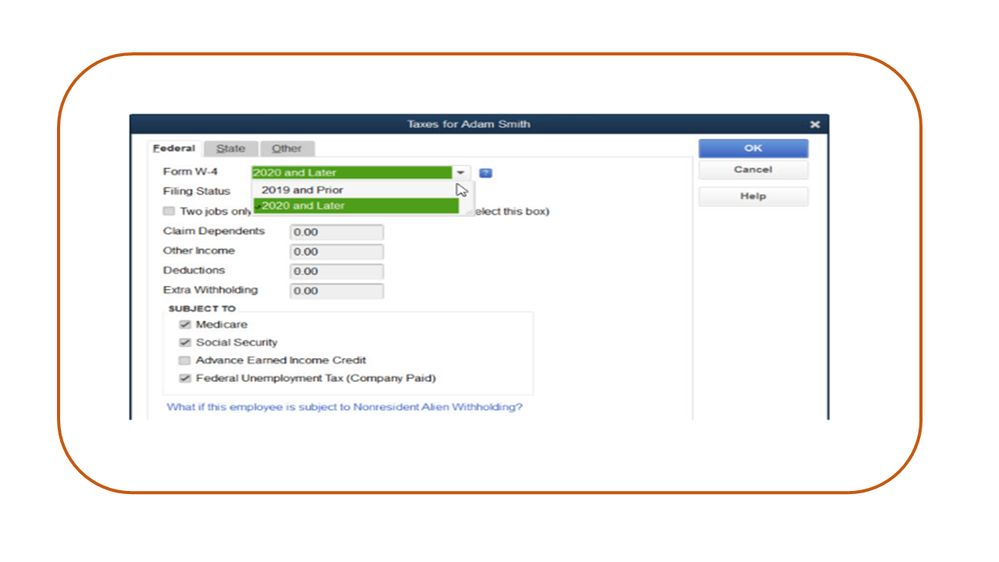Screen dimensions: 999x562
Task: Choose "2020 and Later" in the list
Action: 356,206
